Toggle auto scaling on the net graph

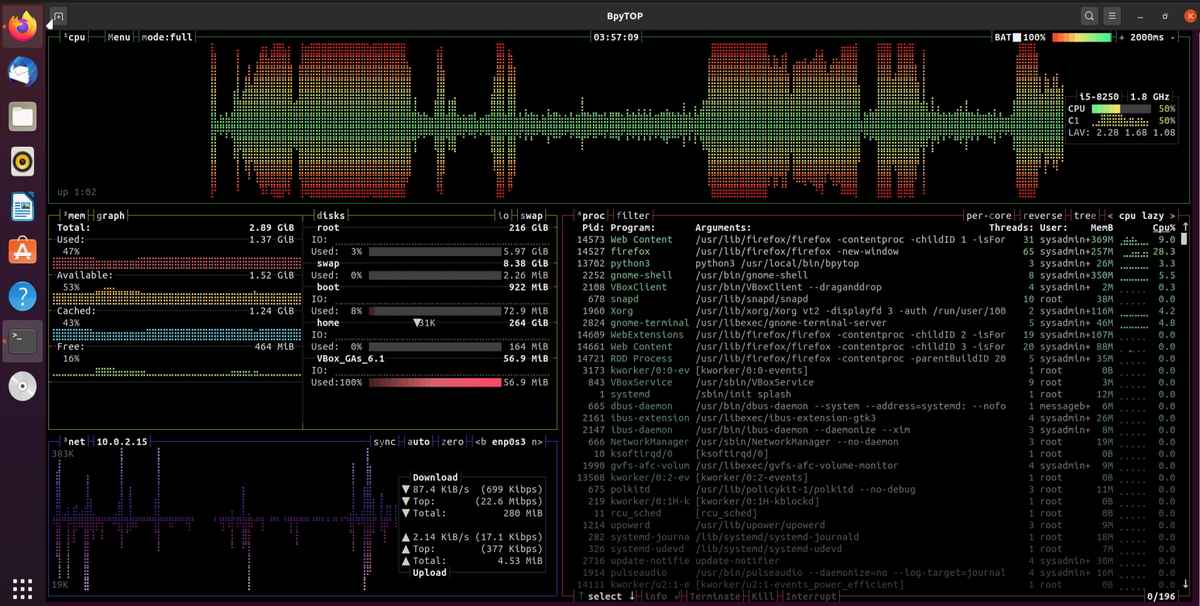(x=417, y=441)
